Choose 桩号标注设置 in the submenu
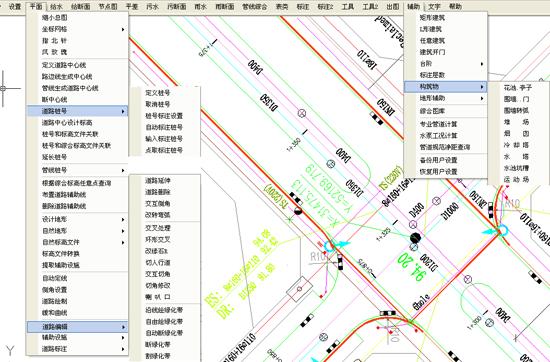 coord(164,116)
